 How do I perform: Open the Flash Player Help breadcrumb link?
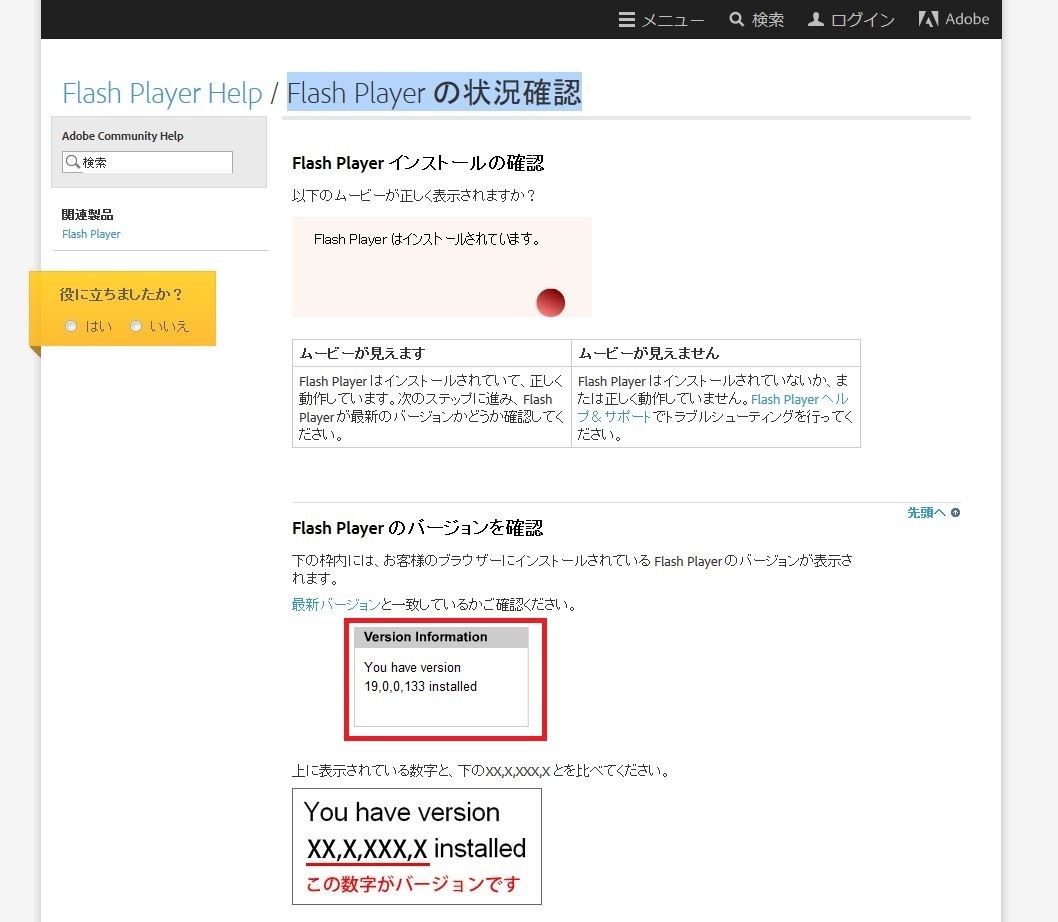(x=162, y=93)
